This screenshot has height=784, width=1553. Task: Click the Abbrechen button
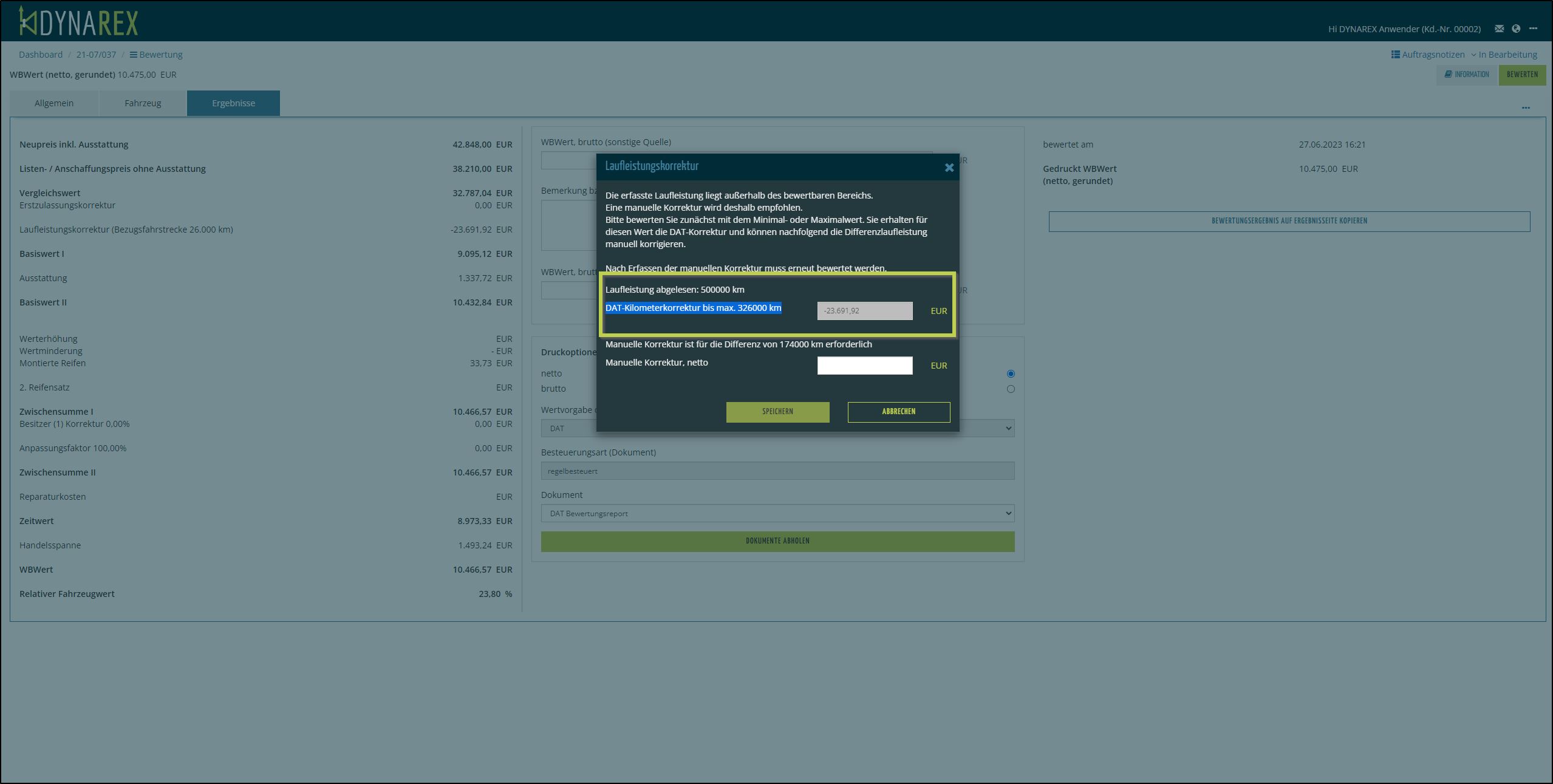[x=898, y=412]
